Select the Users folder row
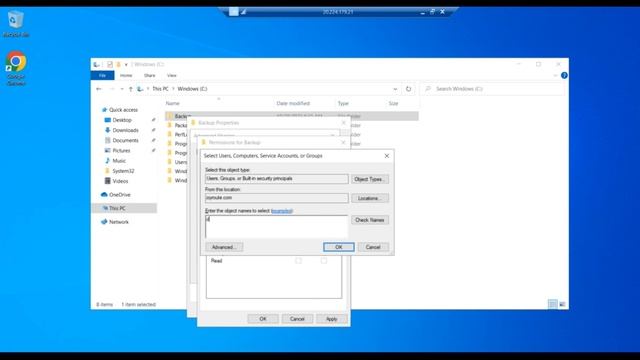The width and height of the screenshot is (640, 360). point(177,162)
